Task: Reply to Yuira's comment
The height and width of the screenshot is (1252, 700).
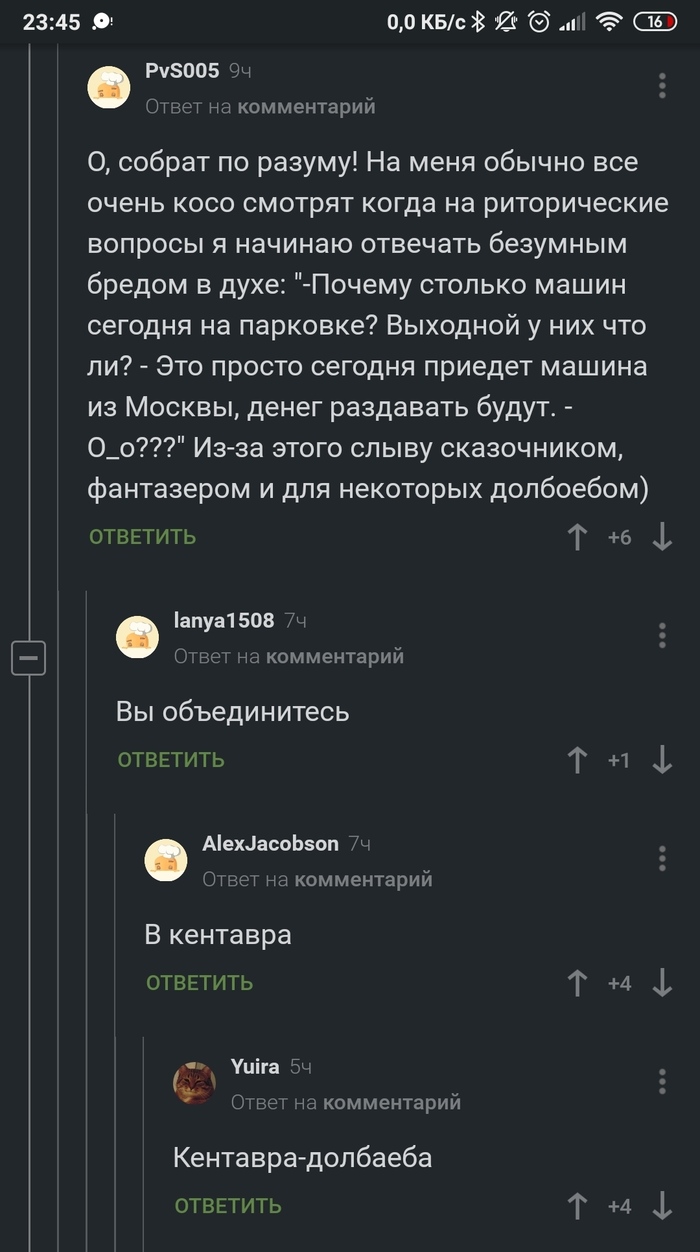Action: click(228, 1206)
